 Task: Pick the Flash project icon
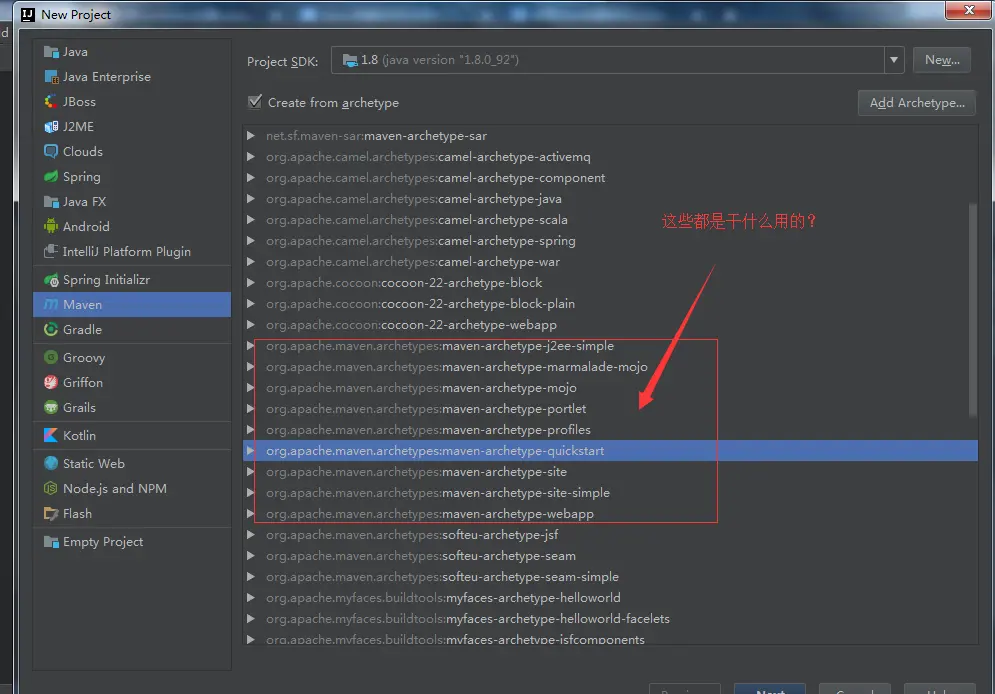pos(51,514)
